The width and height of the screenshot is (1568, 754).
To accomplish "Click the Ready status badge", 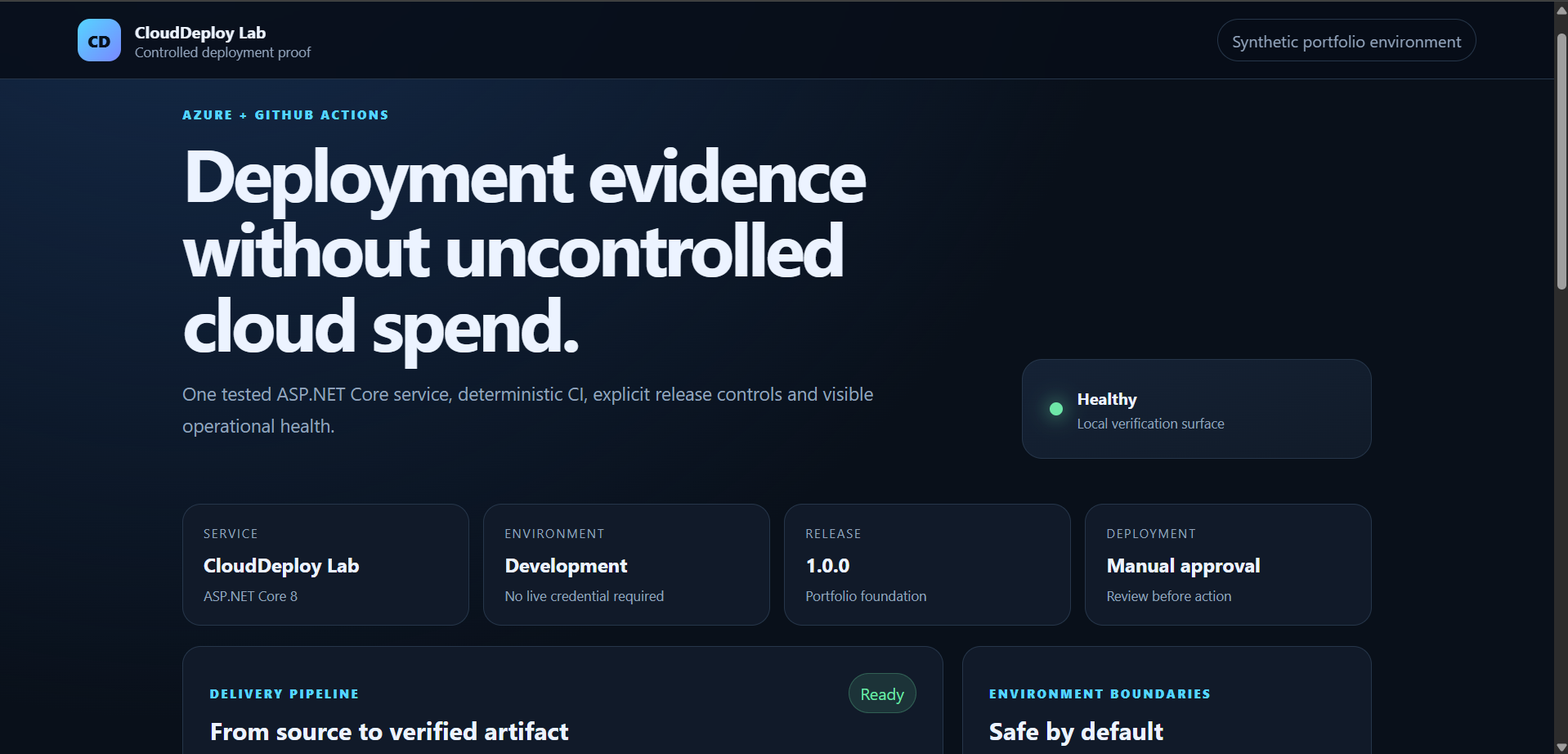I will (x=882, y=693).
